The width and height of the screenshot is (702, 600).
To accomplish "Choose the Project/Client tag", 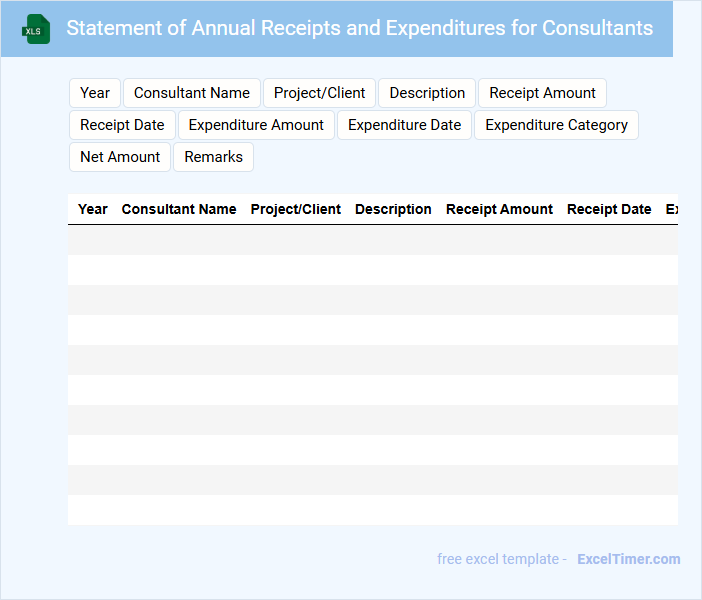I will [x=320, y=93].
